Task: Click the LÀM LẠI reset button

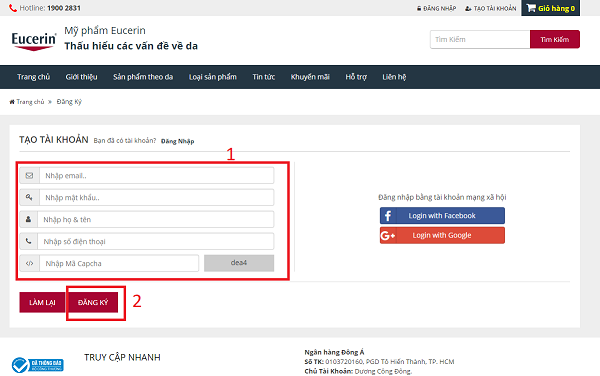Action: point(42,303)
